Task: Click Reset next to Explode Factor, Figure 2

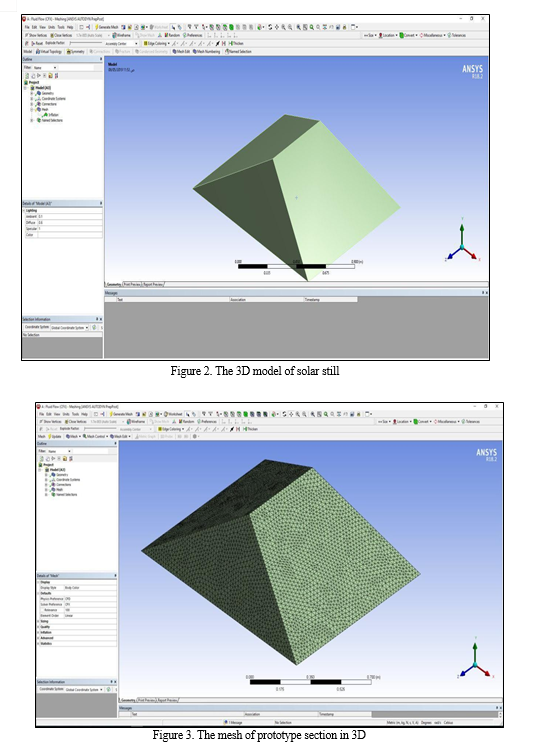Action: [37, 43]
